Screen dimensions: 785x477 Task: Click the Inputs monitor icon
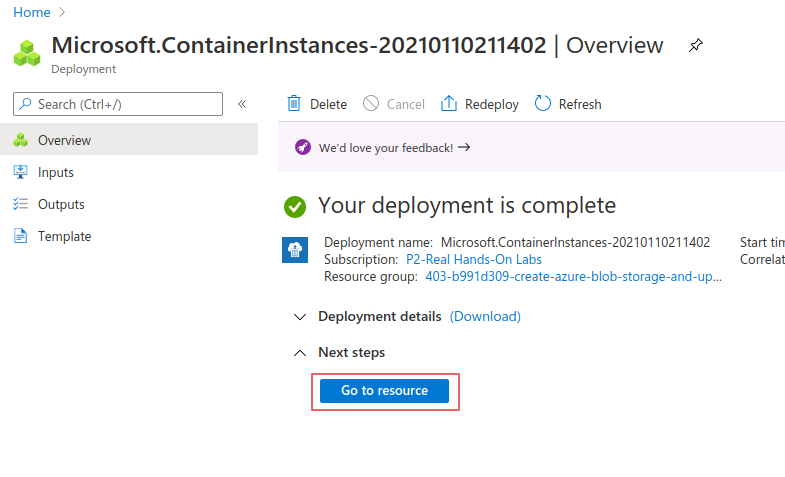[21, 172]
